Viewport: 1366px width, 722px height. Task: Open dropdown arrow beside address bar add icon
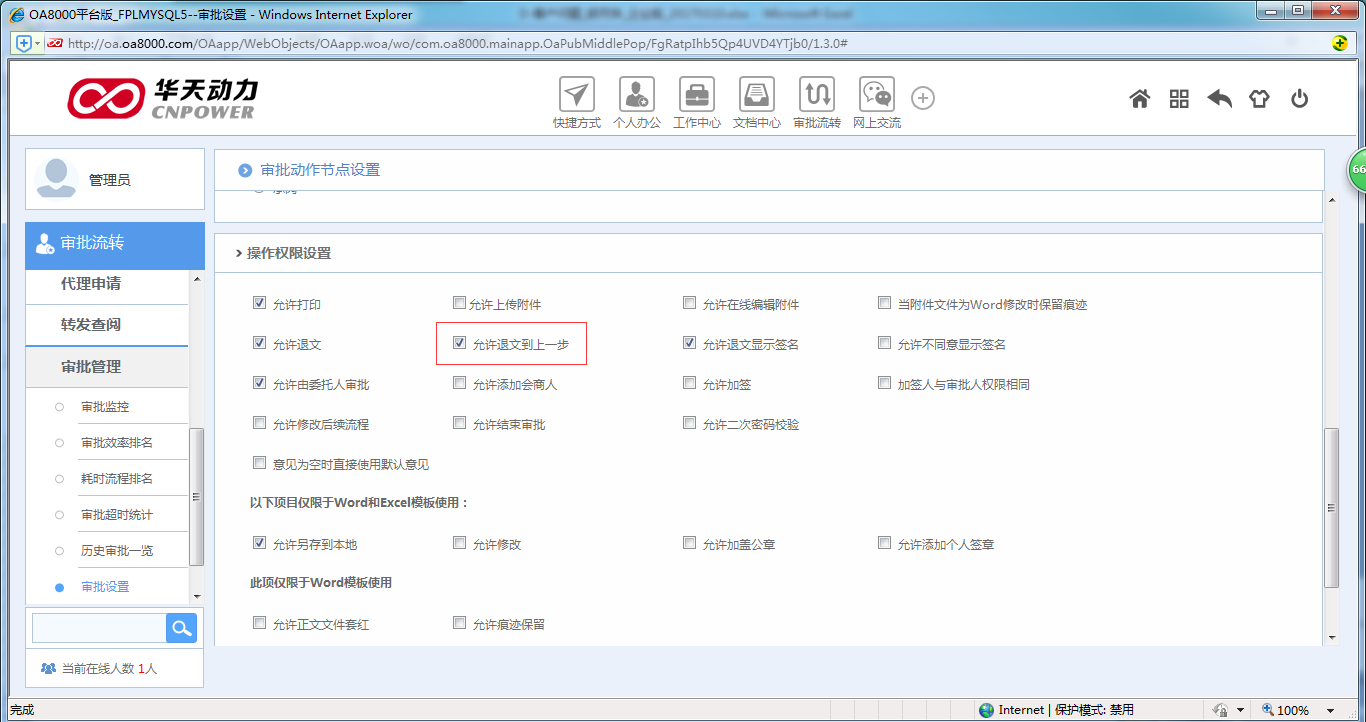(x=38, y=43)
